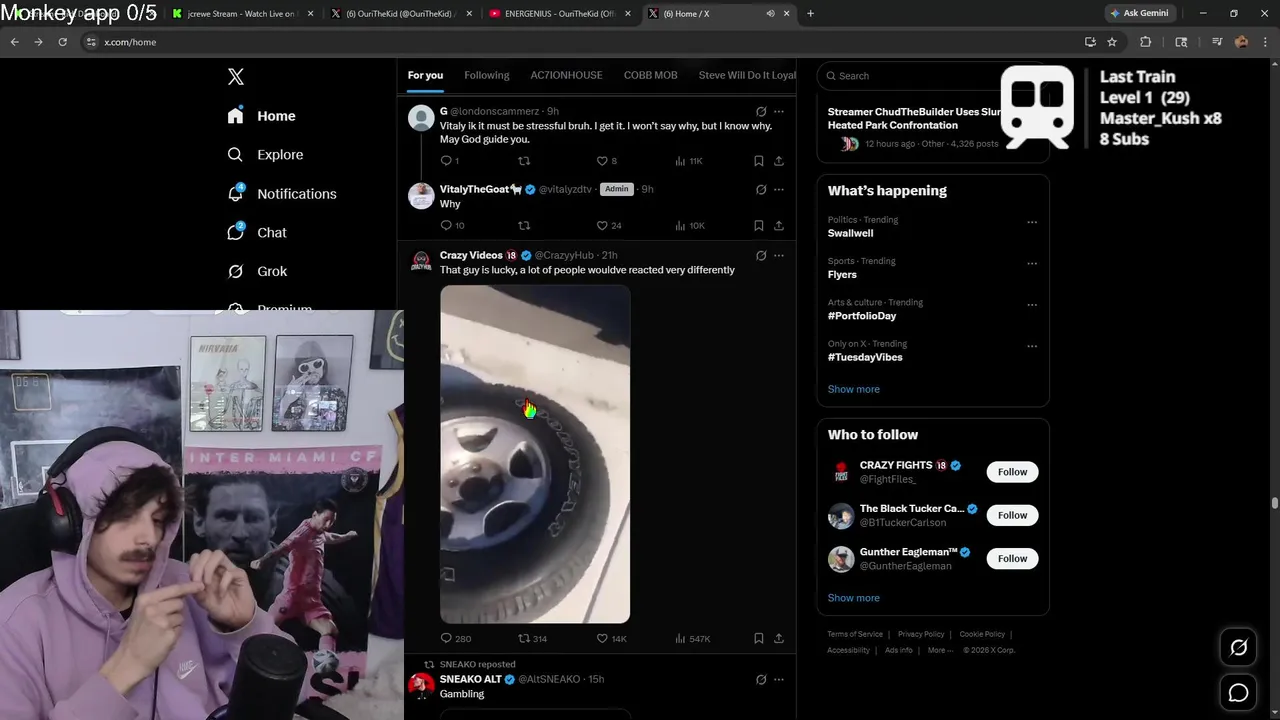Repost the londonscammerz post

pos(523,161)
